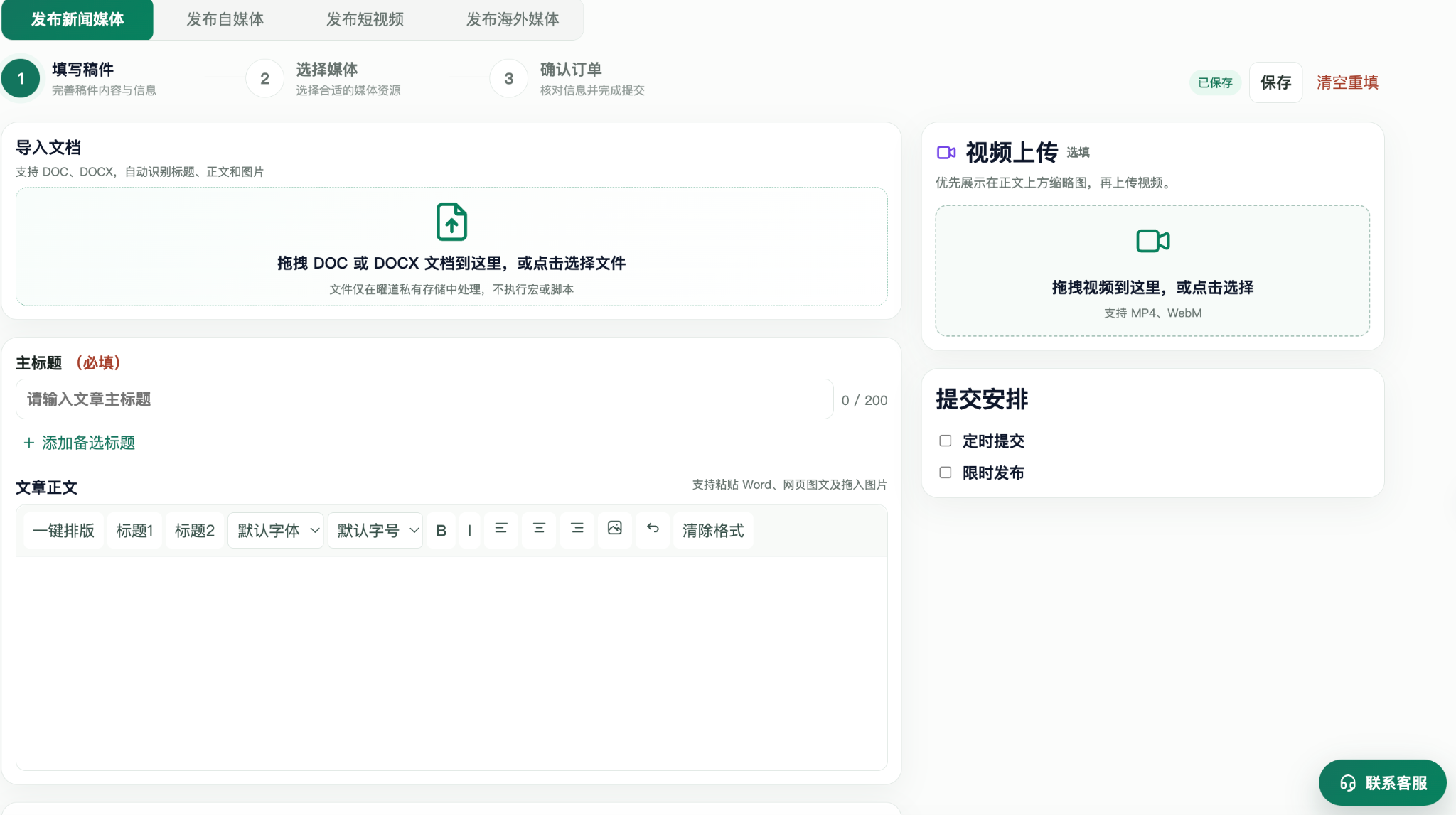Toggle italic formatting in editor toolbar
This screenshot has width=1456, height=815.
pyautogui.click(x=469, y=530)
